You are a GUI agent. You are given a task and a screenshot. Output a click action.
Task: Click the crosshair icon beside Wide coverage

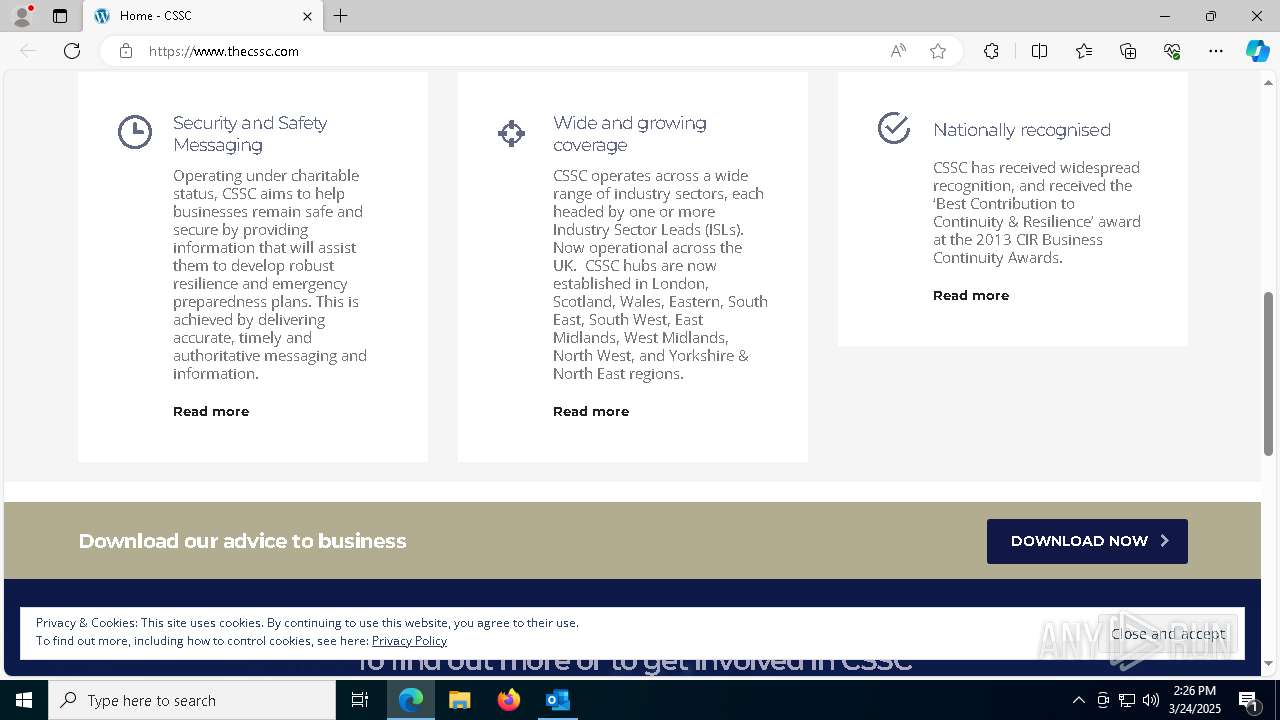pos(511,133)
